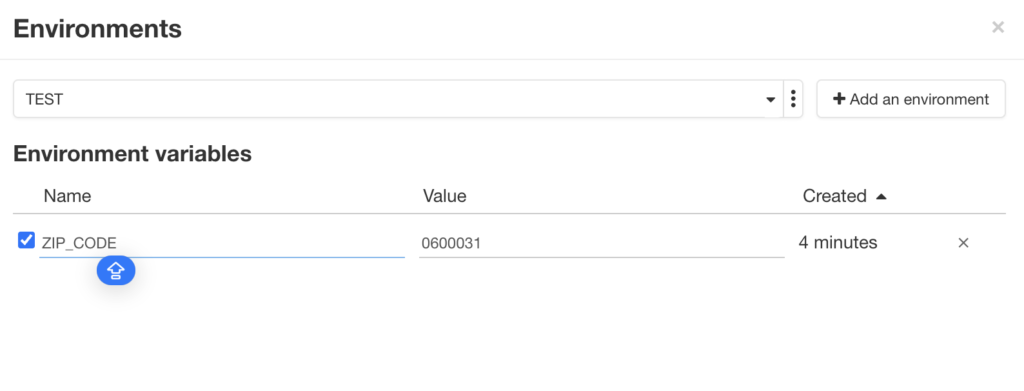Click the TEST label inside the selector
Image resolution: width=1024 pixels, height=391 pixels.
[x=44, y=100]
